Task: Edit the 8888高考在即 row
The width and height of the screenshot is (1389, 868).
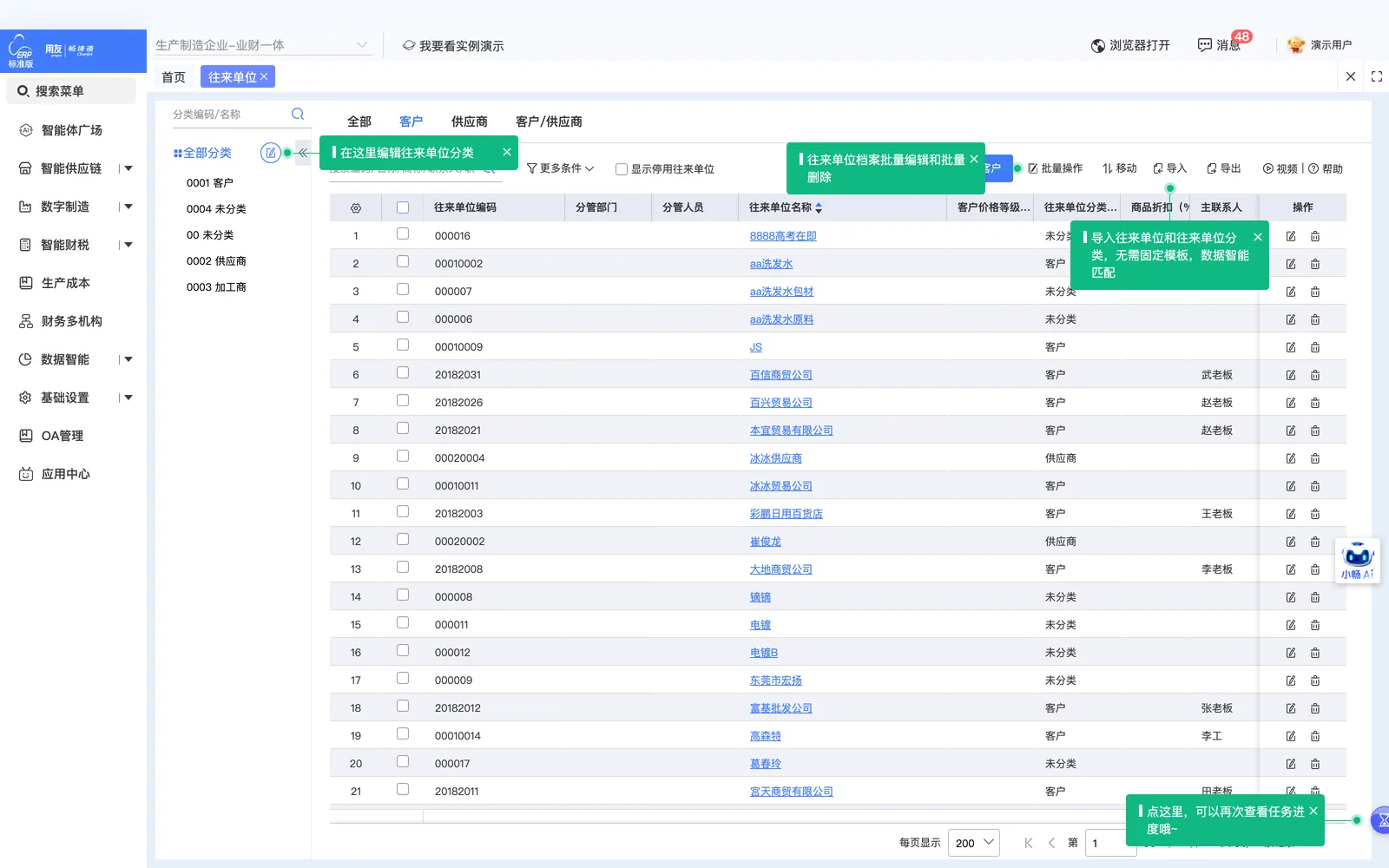Action: (1291, 236)
